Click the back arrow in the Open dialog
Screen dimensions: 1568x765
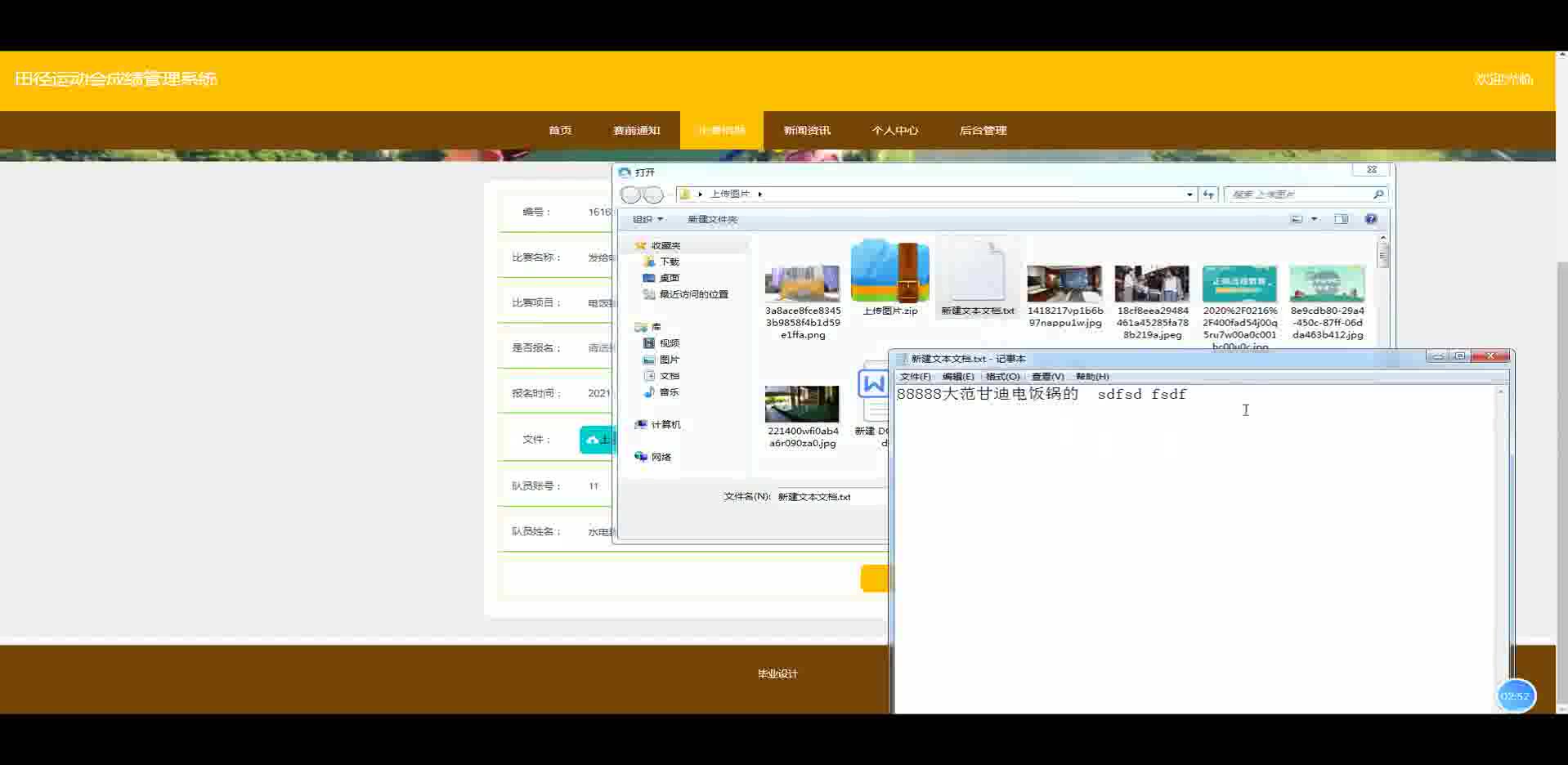630,195
